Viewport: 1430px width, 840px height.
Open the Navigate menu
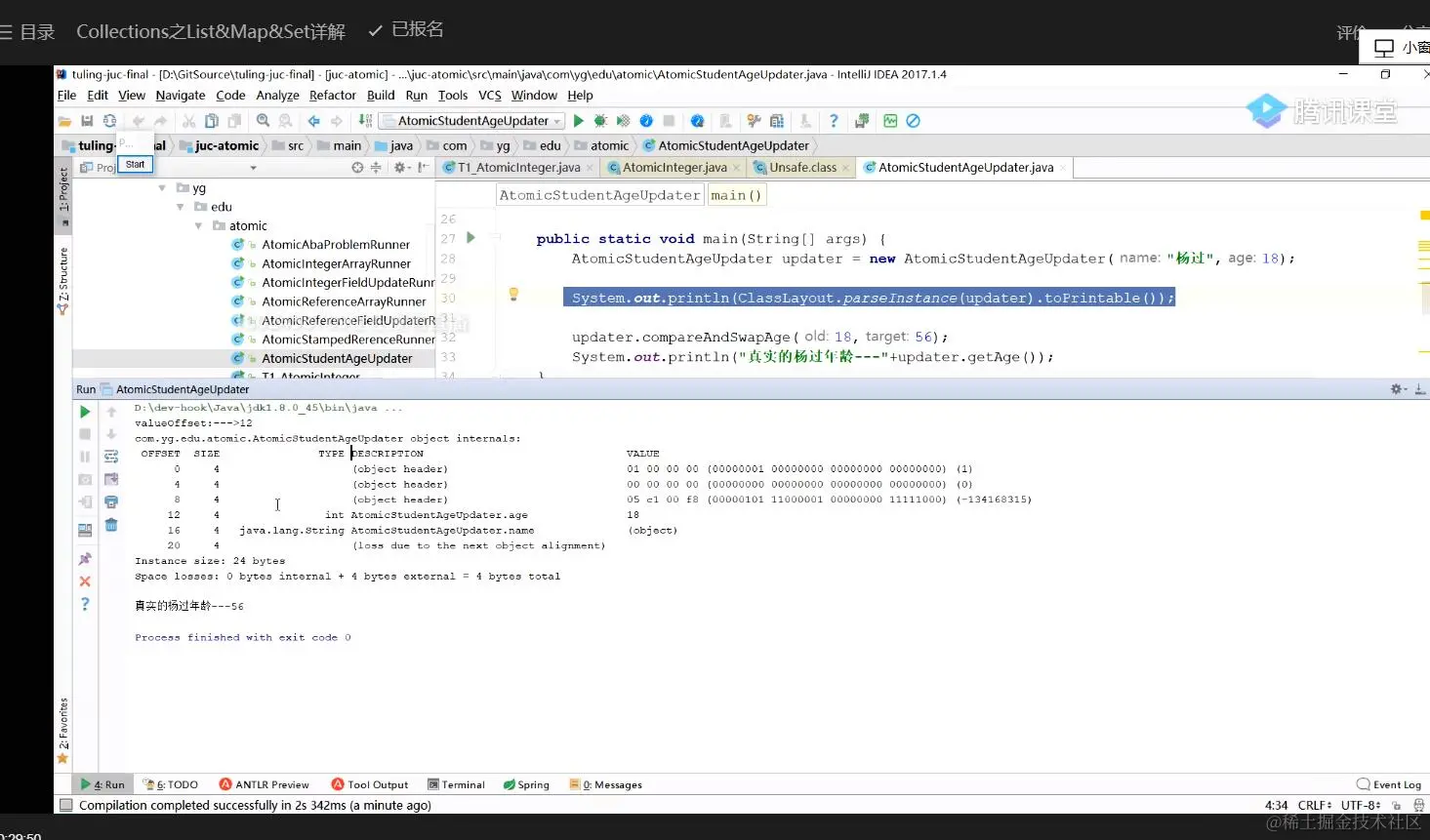click(x=181, y=96)
